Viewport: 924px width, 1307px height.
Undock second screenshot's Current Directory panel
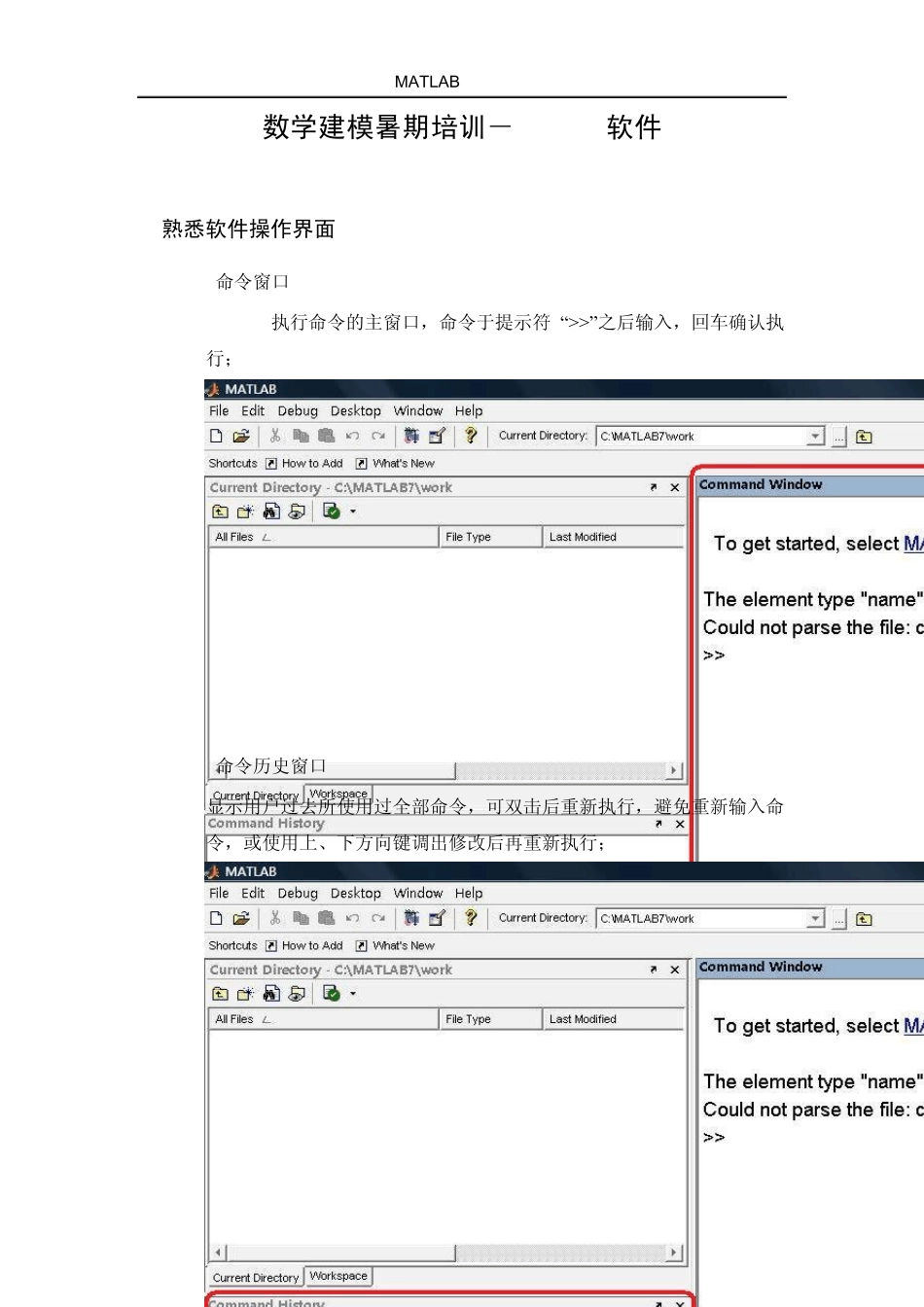pos(654,970)
